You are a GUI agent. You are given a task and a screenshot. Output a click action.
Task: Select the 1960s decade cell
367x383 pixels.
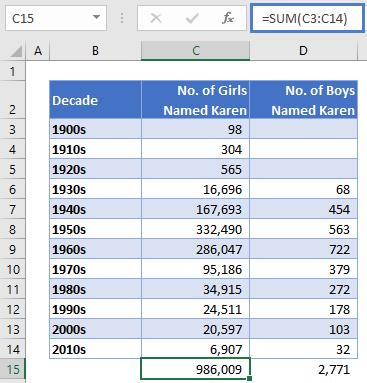[95, 249]
